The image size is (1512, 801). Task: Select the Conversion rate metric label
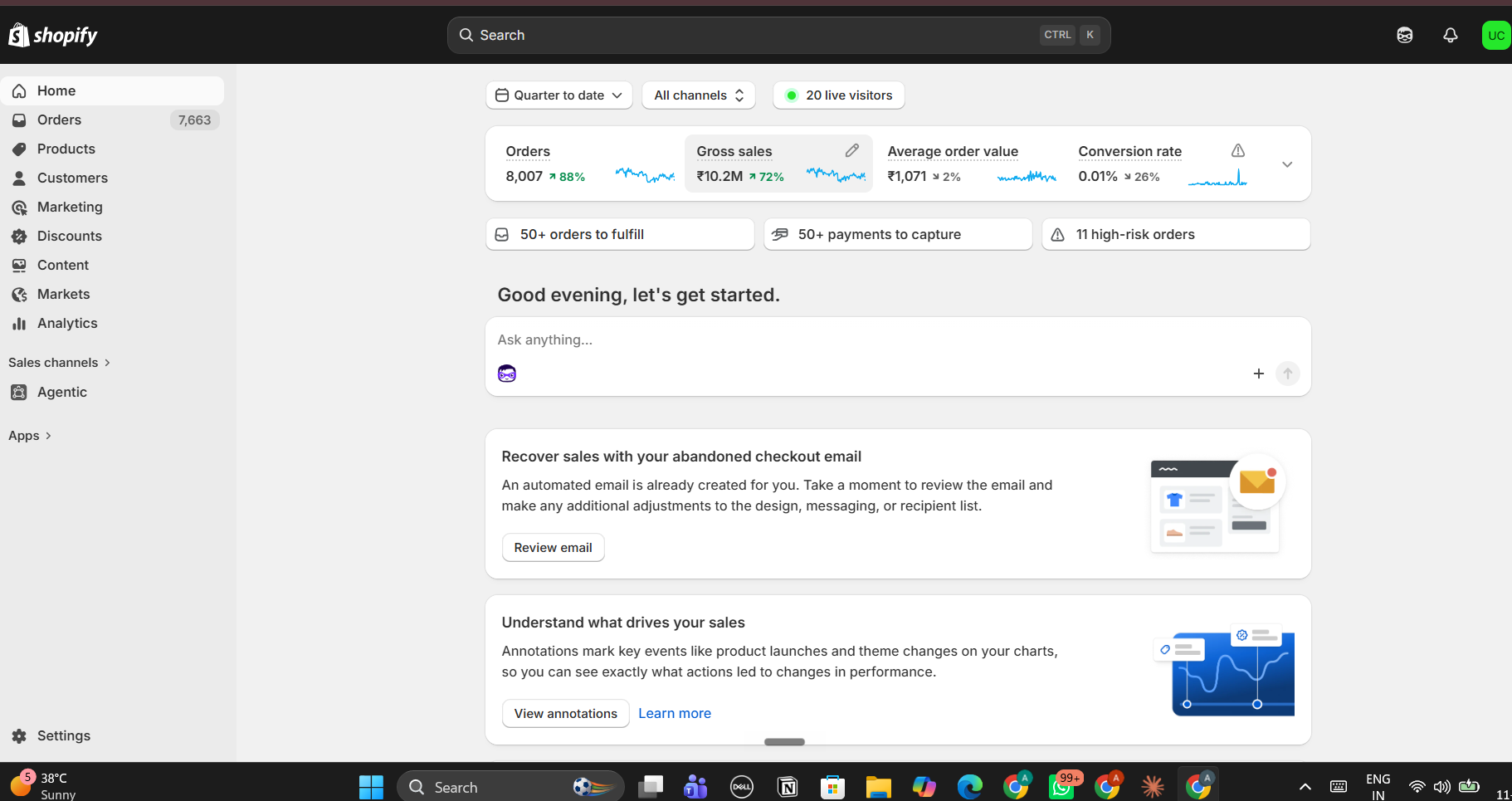pos(1130,152)
